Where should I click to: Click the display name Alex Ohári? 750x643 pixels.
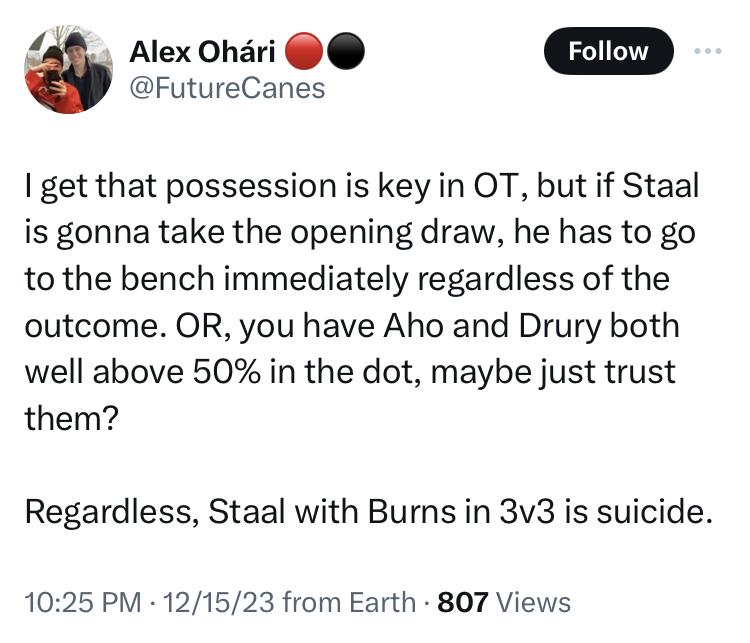pos(204,50)
